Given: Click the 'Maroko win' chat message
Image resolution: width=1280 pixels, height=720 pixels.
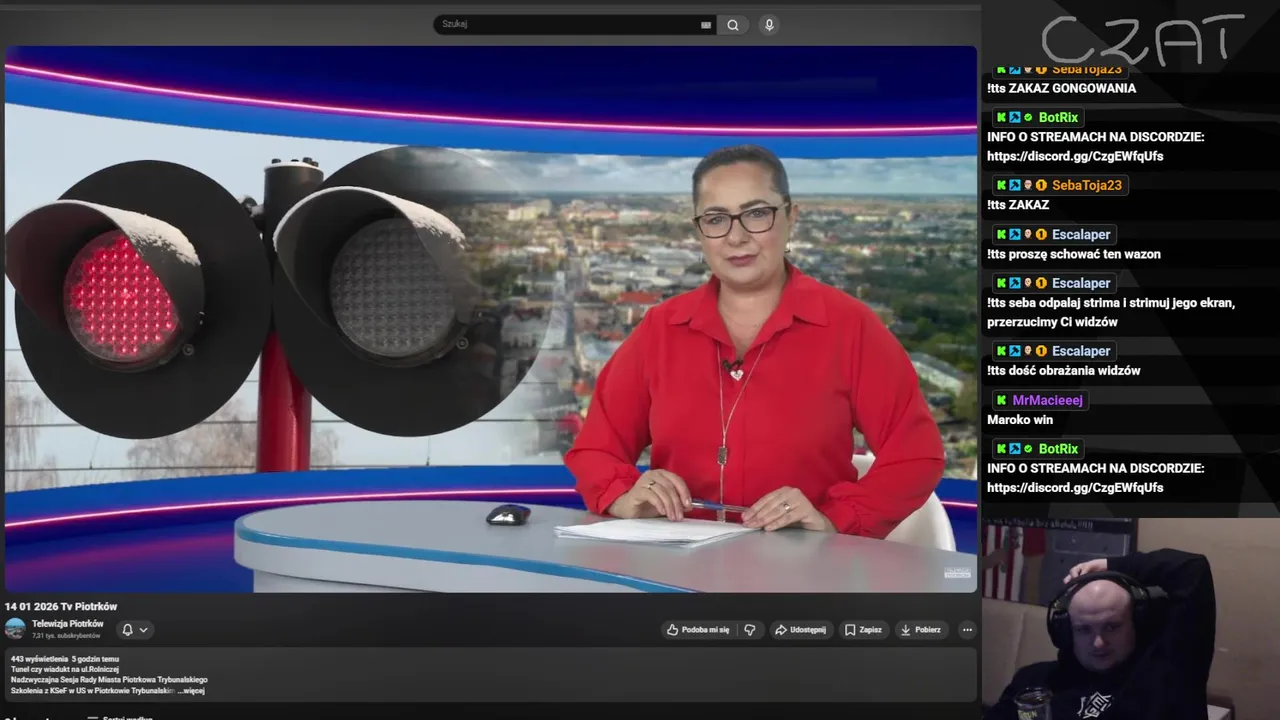Looking at the screenshot, I should click(1020, 420).
